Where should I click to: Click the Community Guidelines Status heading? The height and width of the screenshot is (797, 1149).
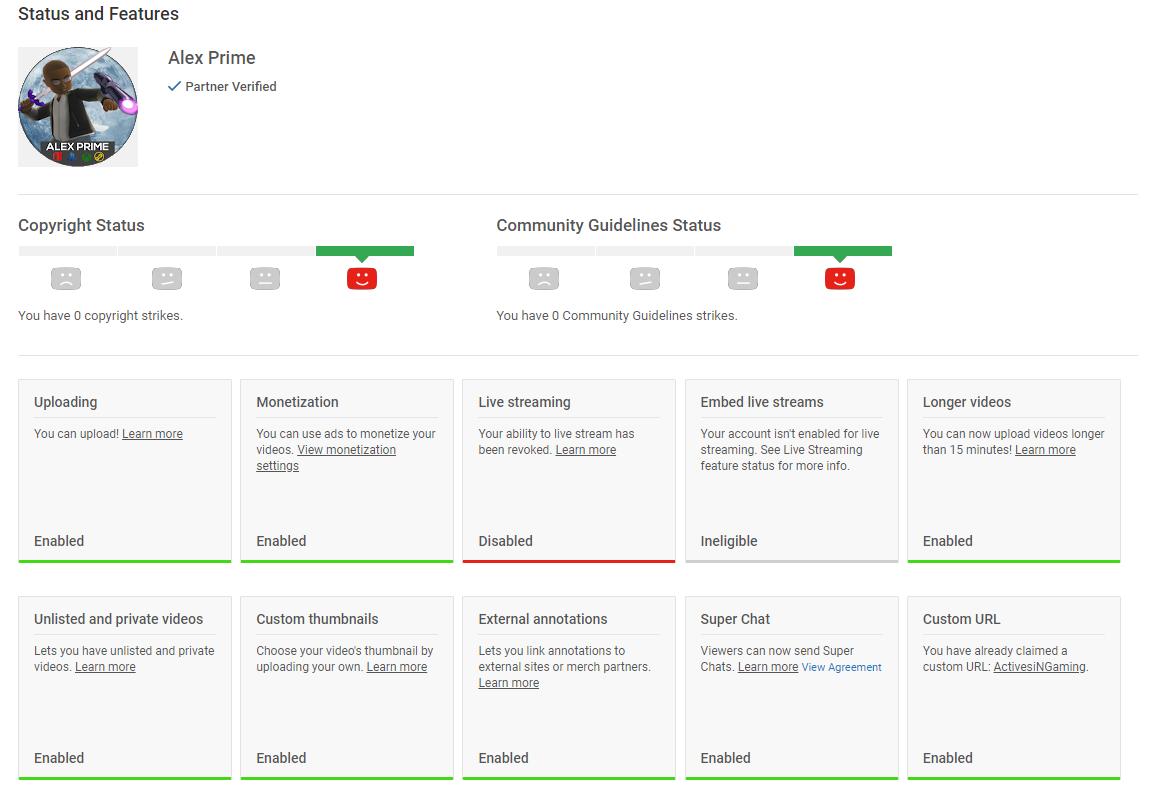click(x=608, y=226)
